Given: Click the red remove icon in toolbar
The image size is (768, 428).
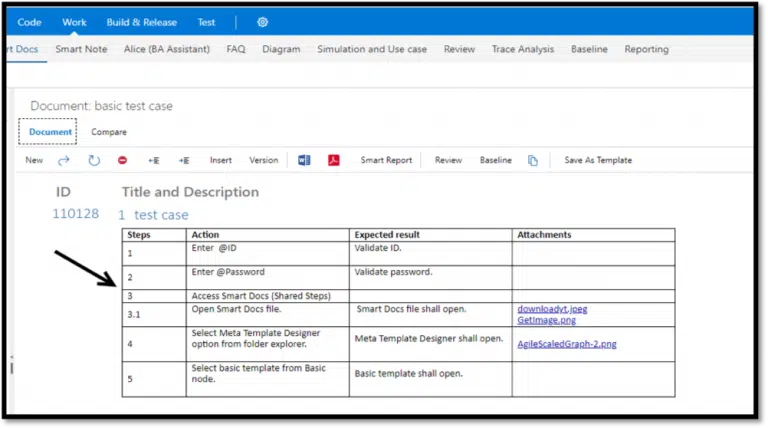Looking at the screenshot, I should point(122,160).
